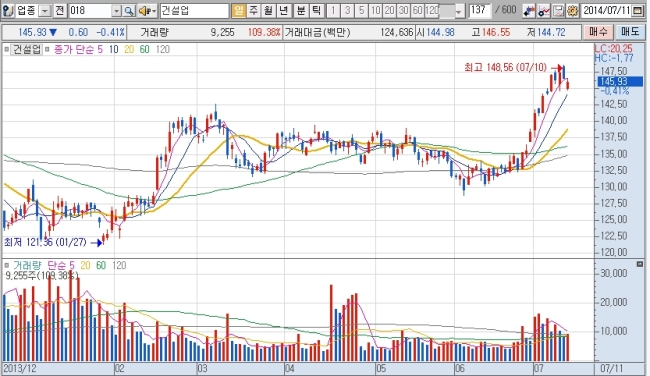Screen dimensions: 650x376
Task: Click the 137 candle count input field
Action: [480, 10]
